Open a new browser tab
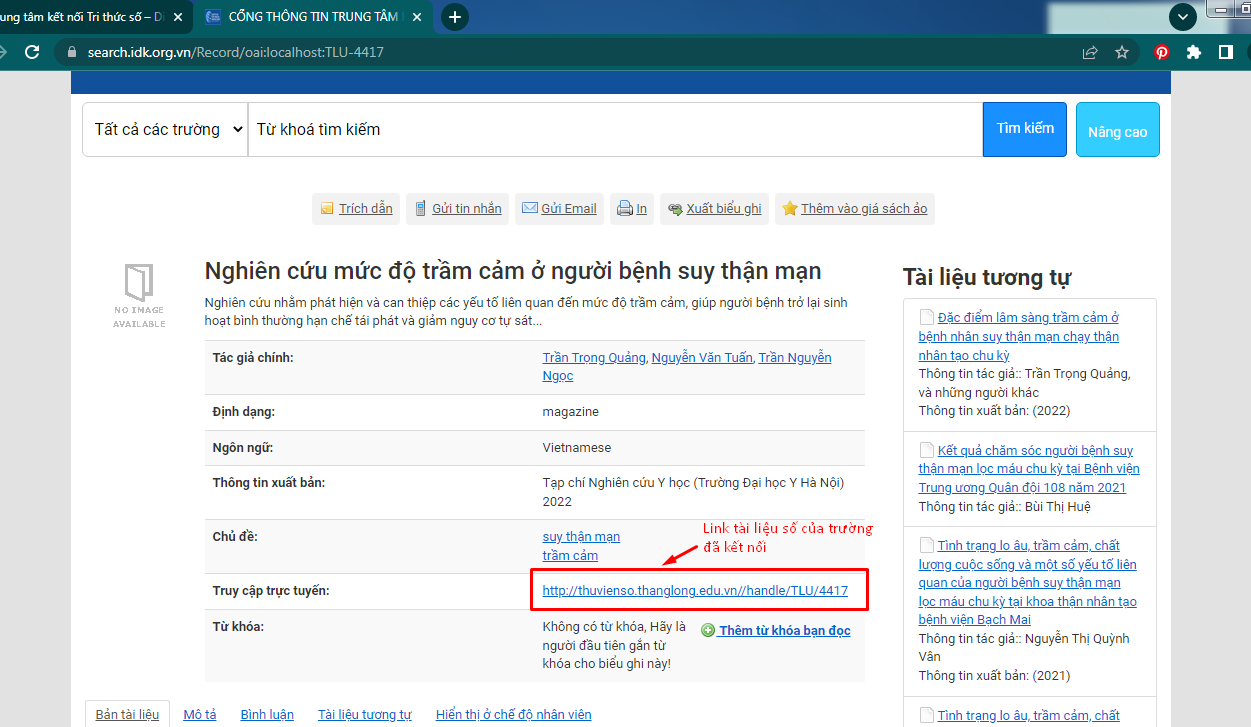The image size is (1251, 727). point(455,17)
